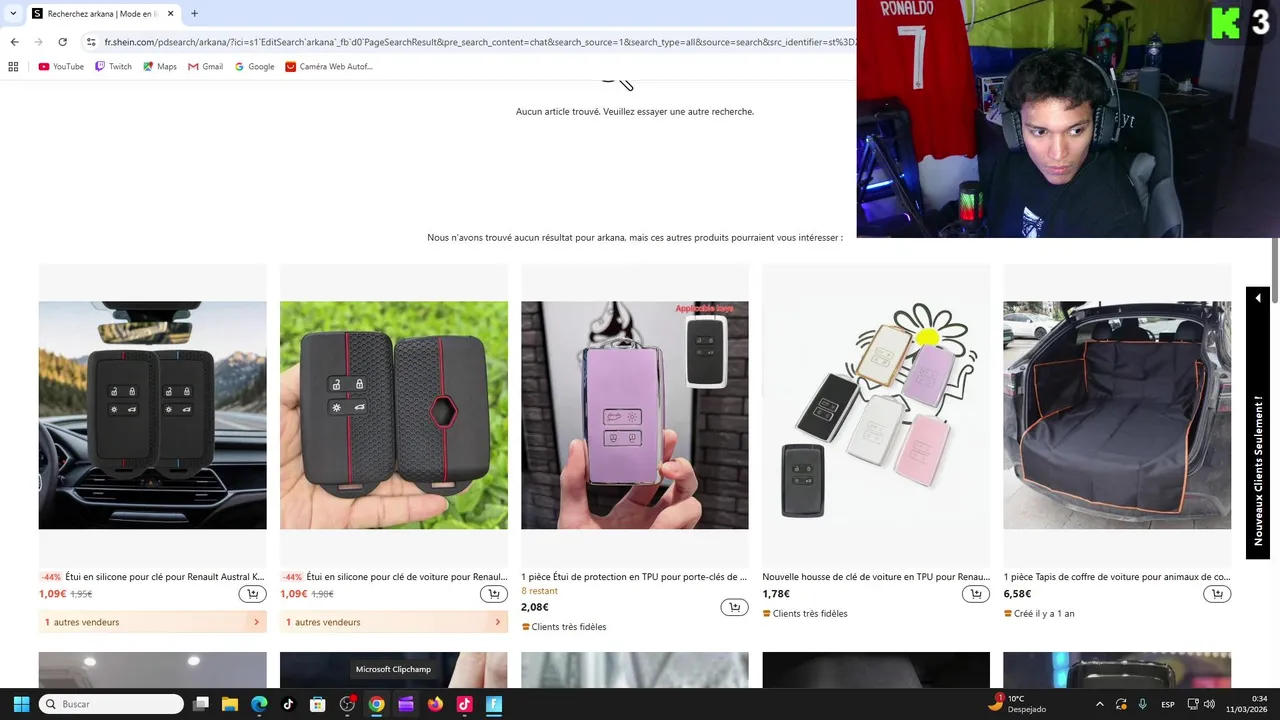Open the car trunk mat product image
The width and height of the screenshot is (1280, 720).
pos(1117,415)
